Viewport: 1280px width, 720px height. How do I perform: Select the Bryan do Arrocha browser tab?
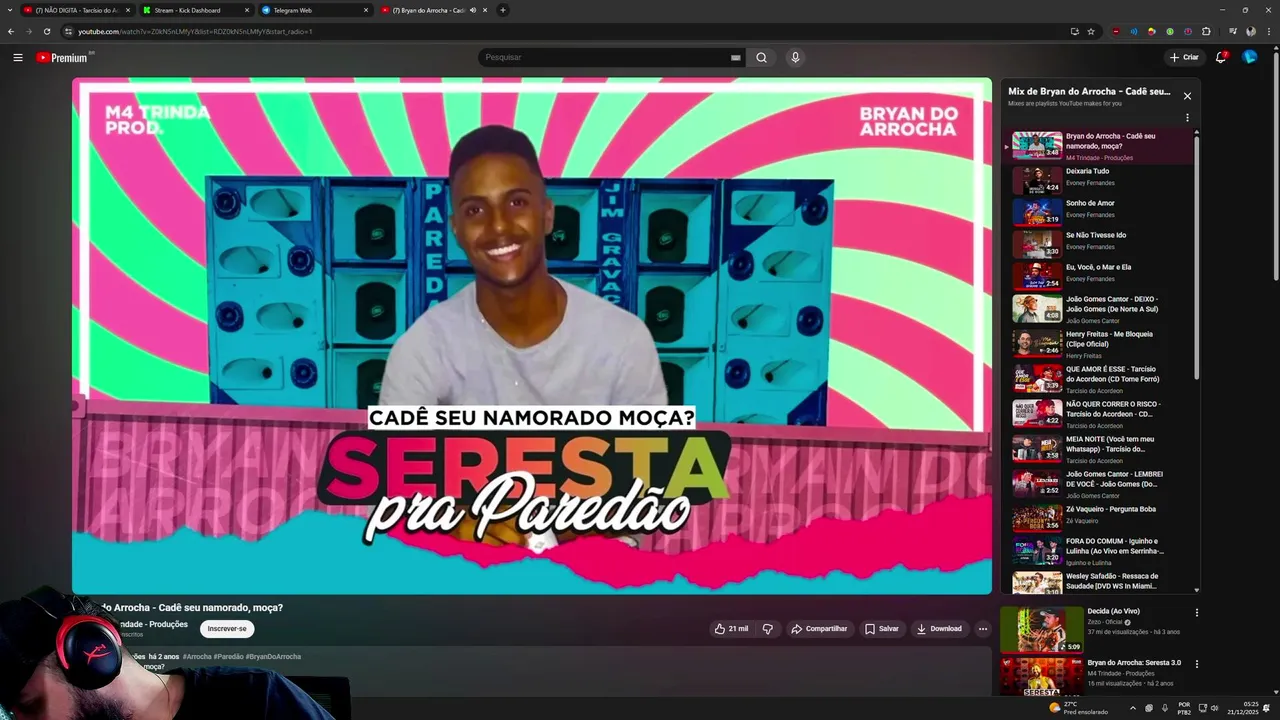435,10
